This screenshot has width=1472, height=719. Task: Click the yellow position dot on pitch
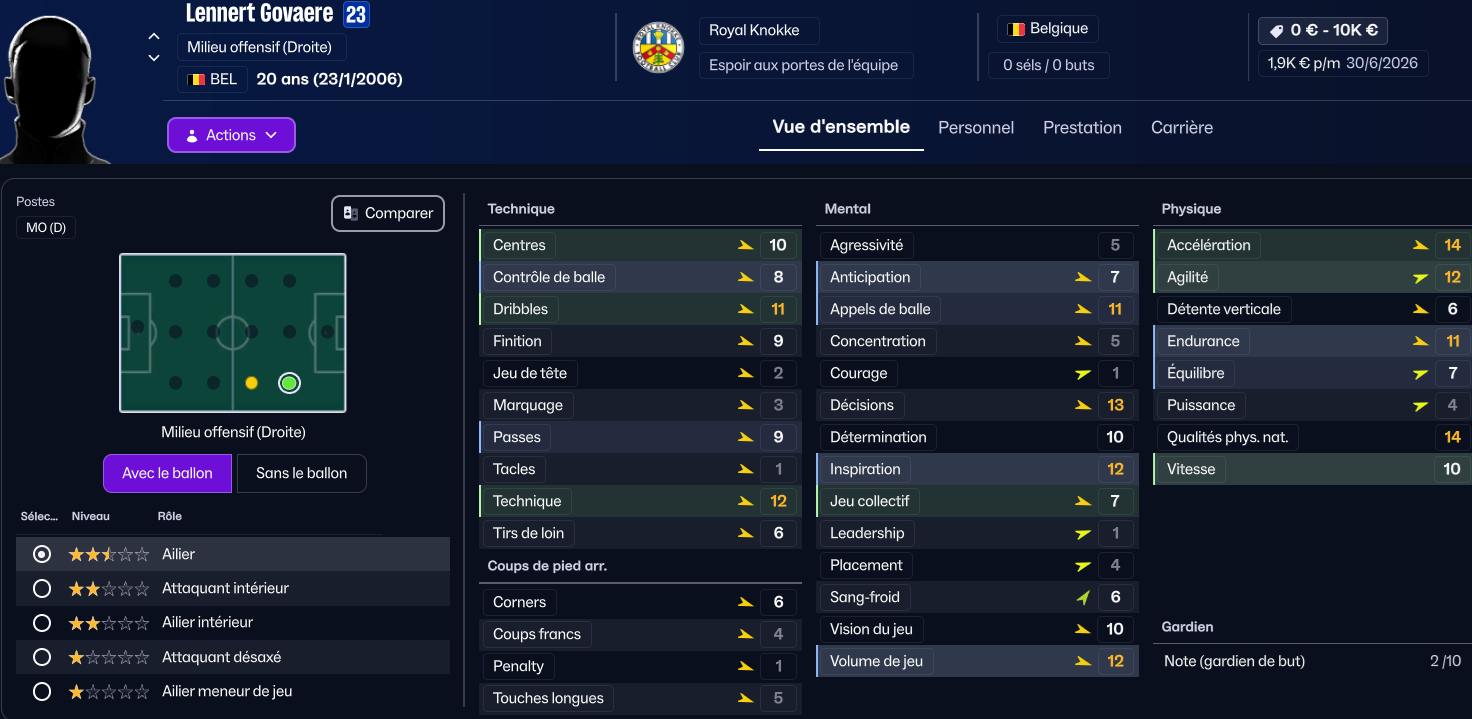click(x=251, y=383)
